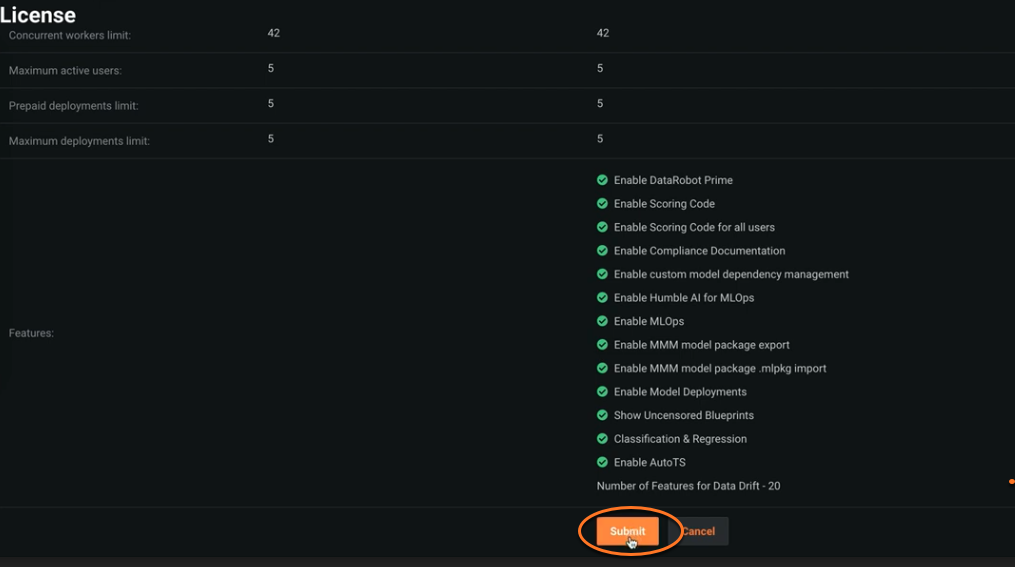Toggle check for custom model dependency management
This screenshot has width=1015, height=567.
pos(602,274)
